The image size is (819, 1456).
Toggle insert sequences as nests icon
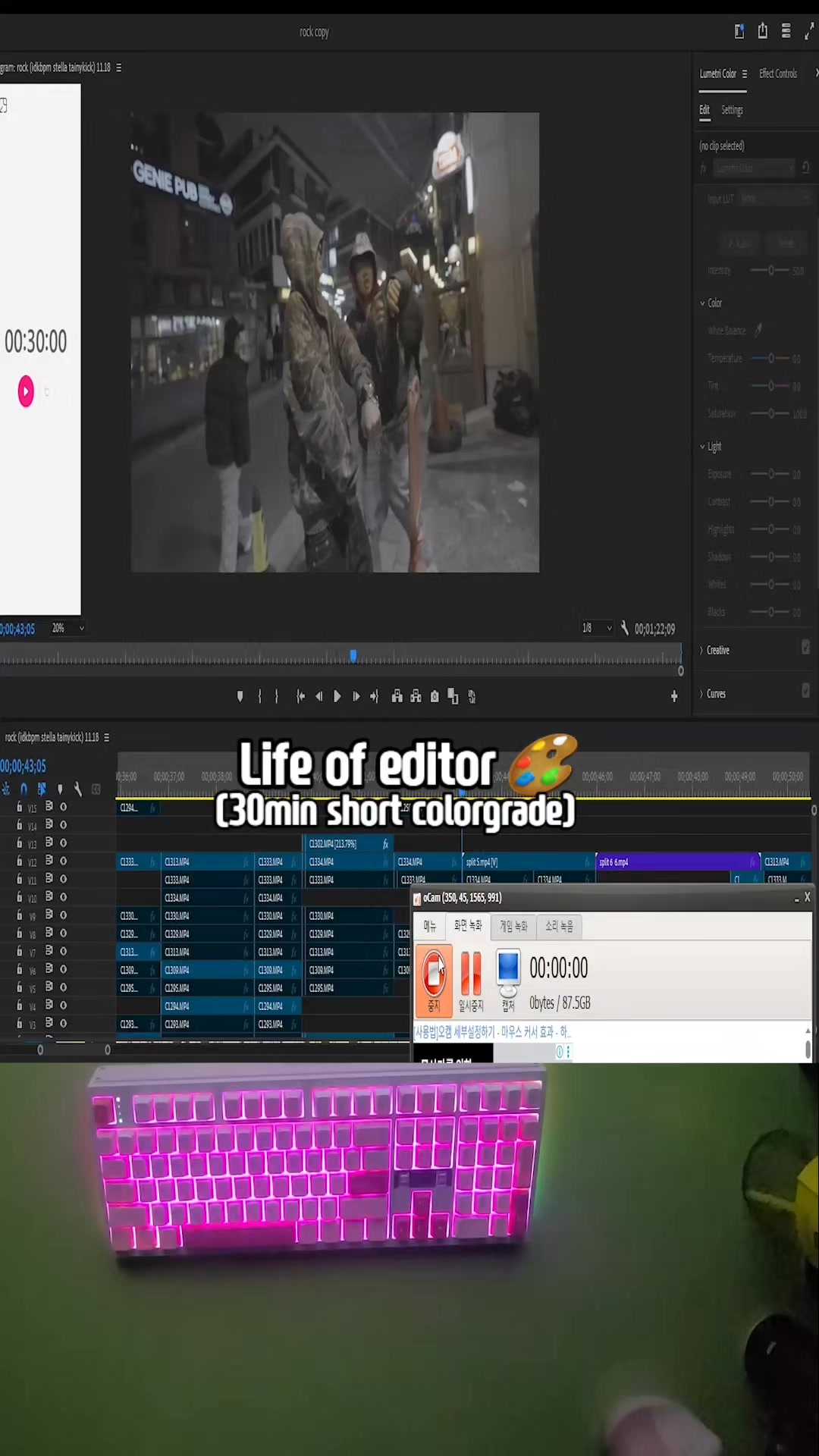click(6, 789)
